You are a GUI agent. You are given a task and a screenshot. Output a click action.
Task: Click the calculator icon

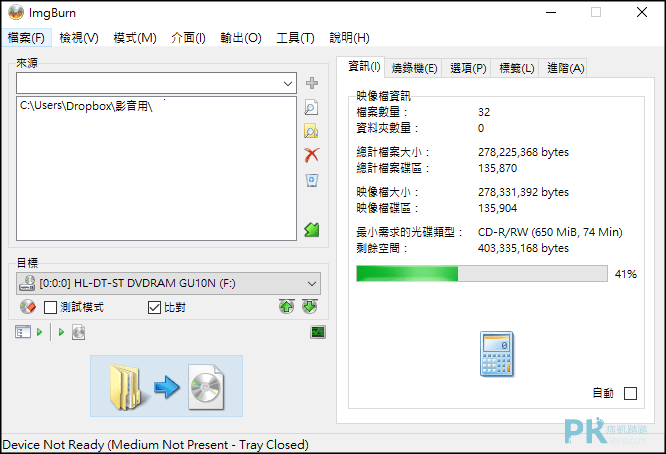click(497, 354)
